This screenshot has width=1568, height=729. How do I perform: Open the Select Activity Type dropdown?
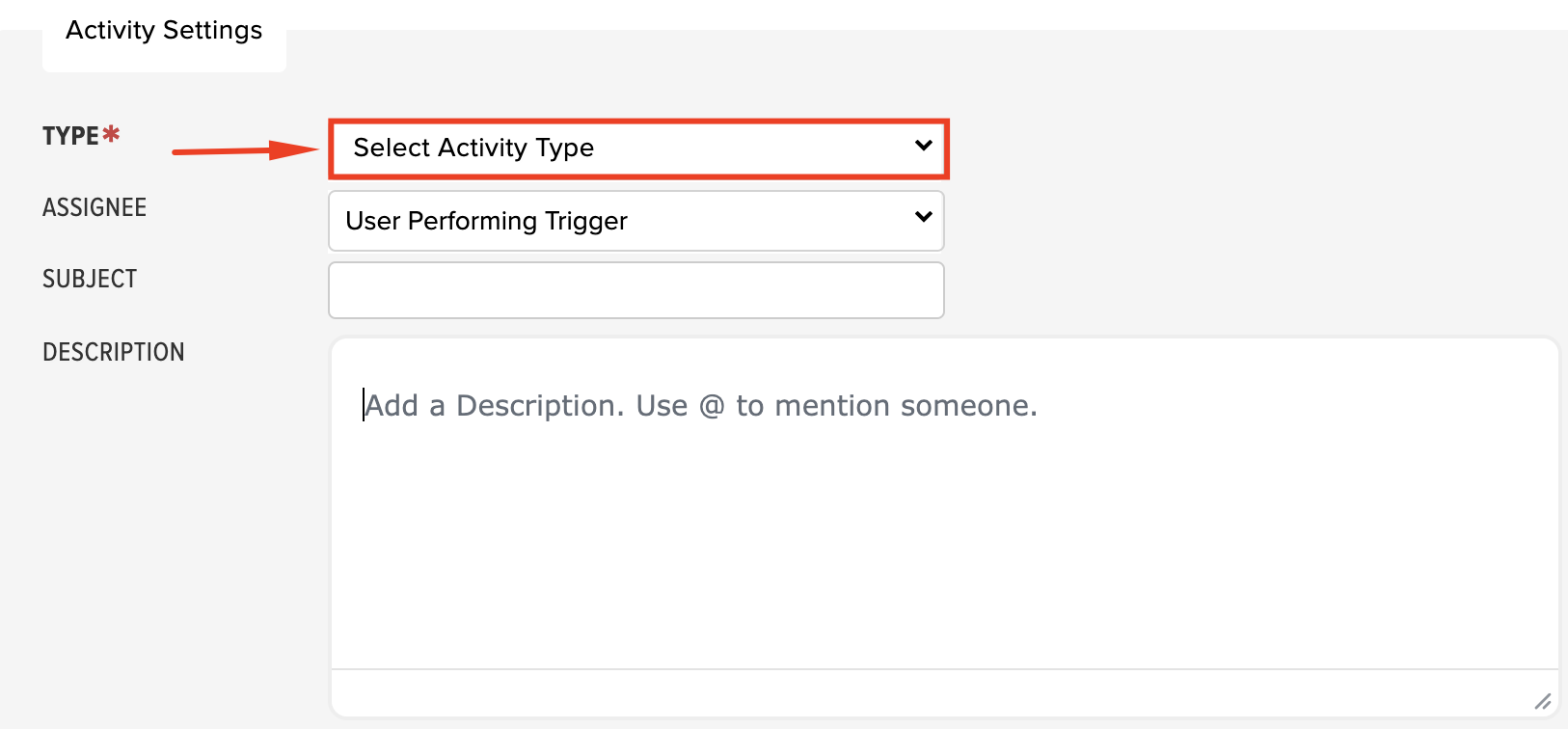[636, 148]
